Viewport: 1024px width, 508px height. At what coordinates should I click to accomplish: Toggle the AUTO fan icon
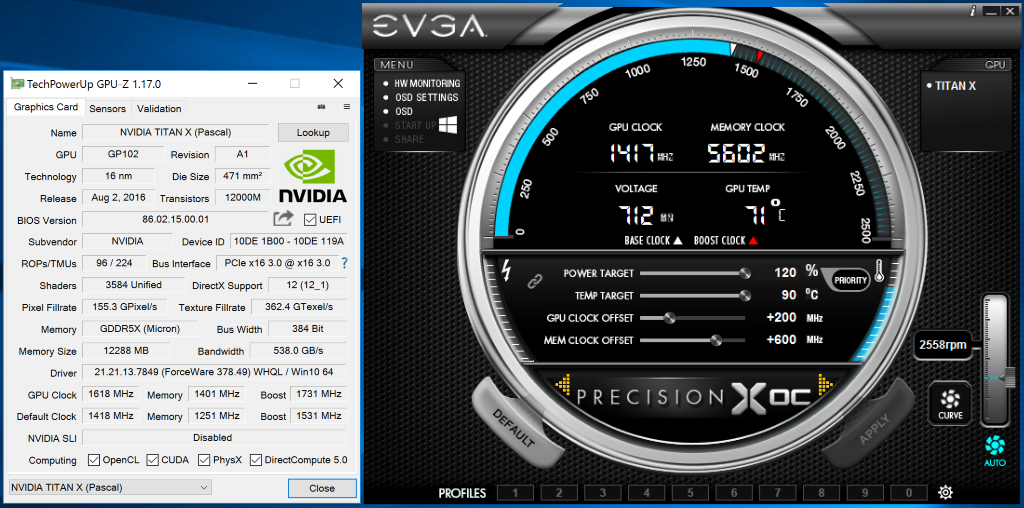(995, 451)
